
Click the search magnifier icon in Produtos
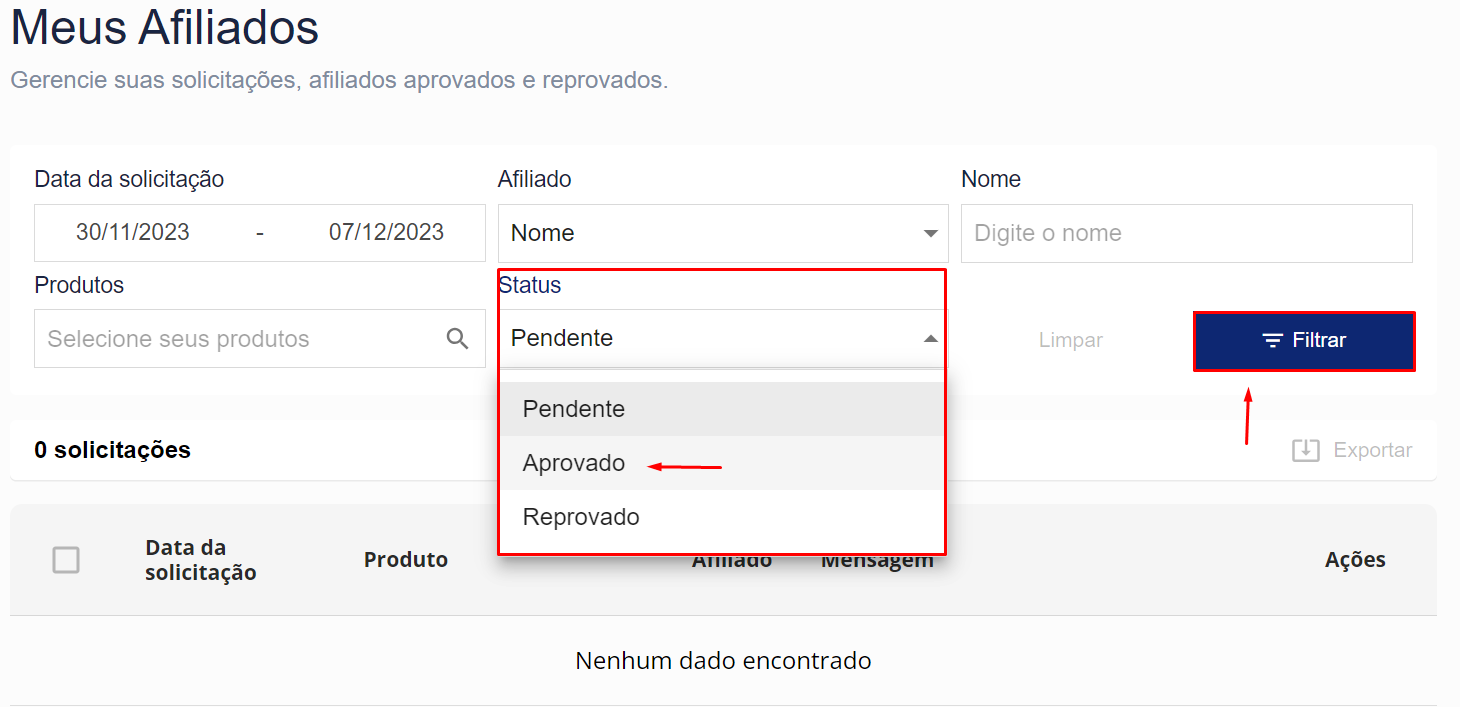click(457, 339)
